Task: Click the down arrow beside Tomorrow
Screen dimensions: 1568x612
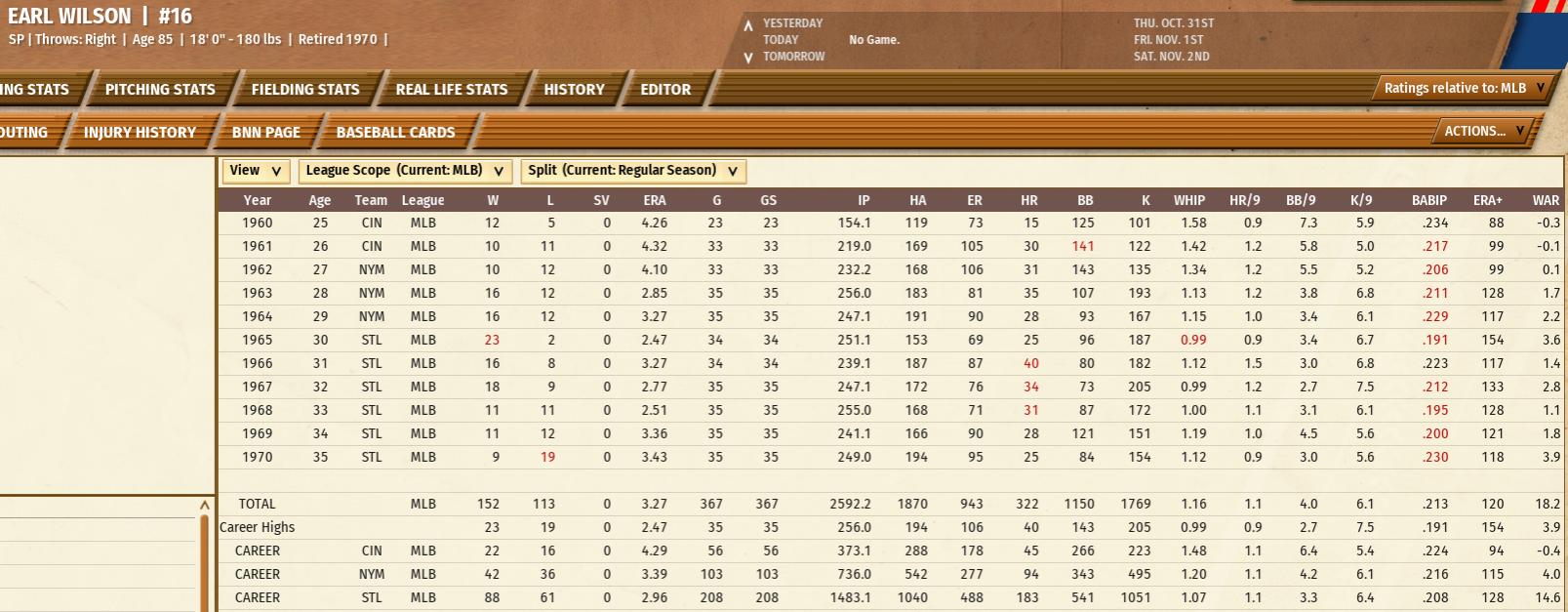Action: point(748,58)
